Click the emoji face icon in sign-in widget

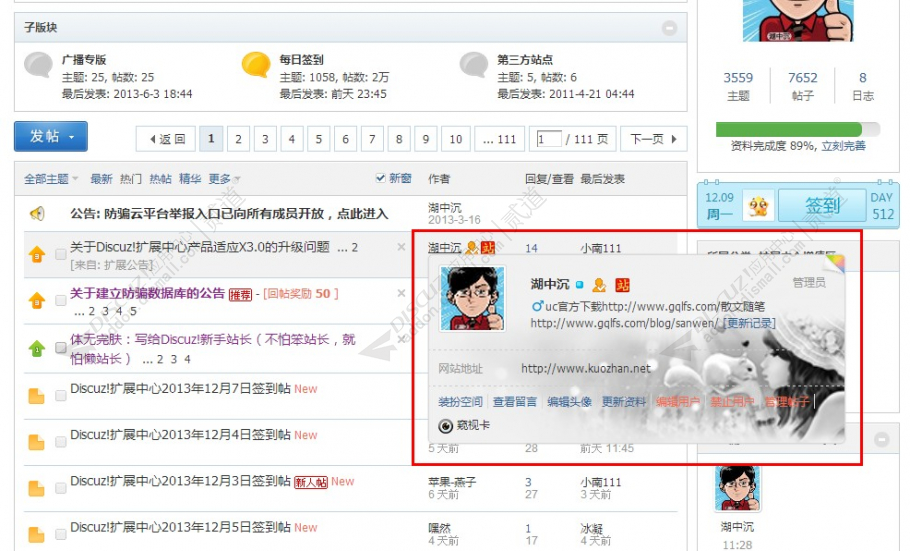click(759, 206)
